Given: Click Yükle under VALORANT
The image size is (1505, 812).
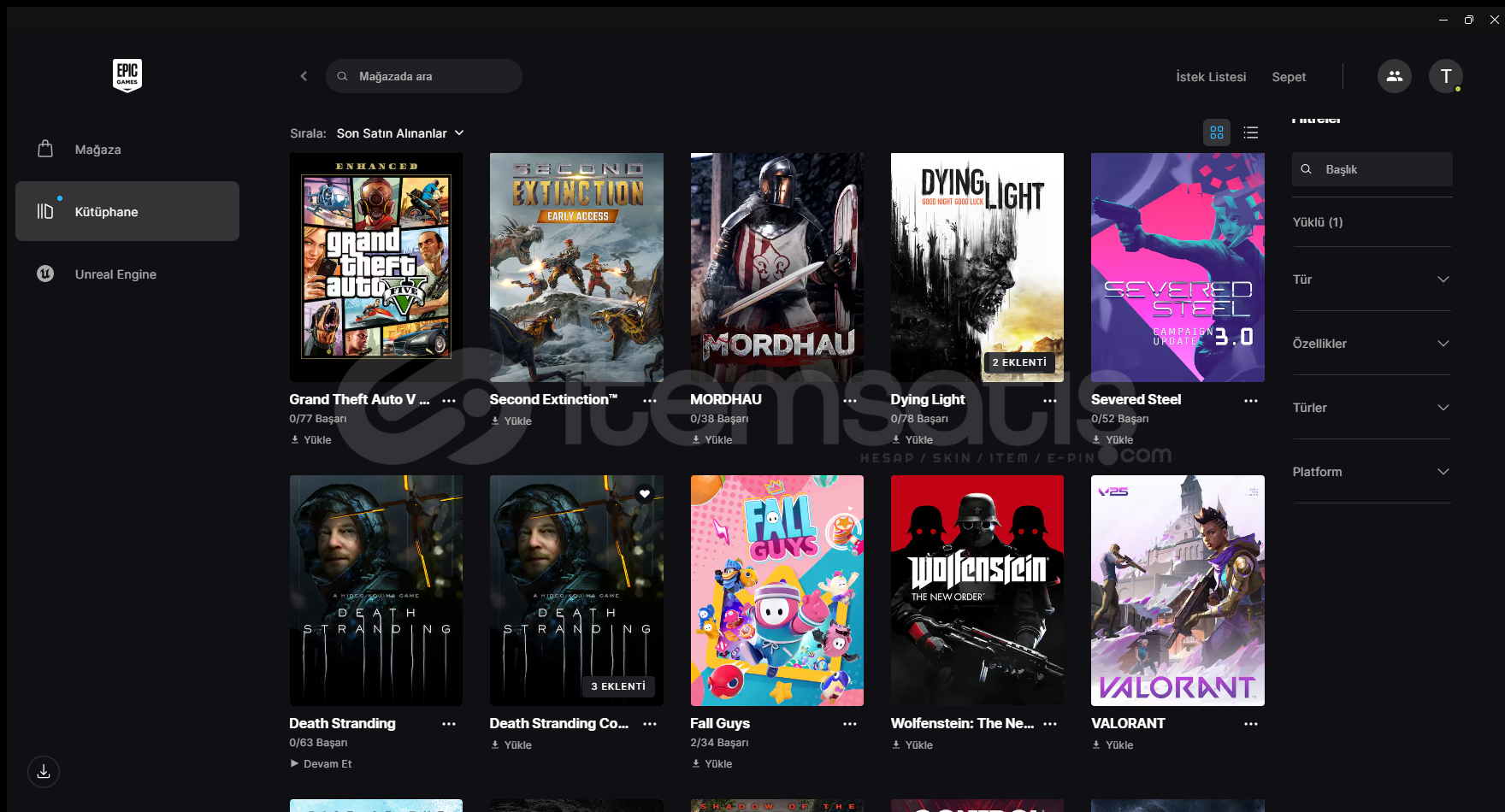Looking at the screenshot, I should pyautogui.click(x=1113, y=745).
